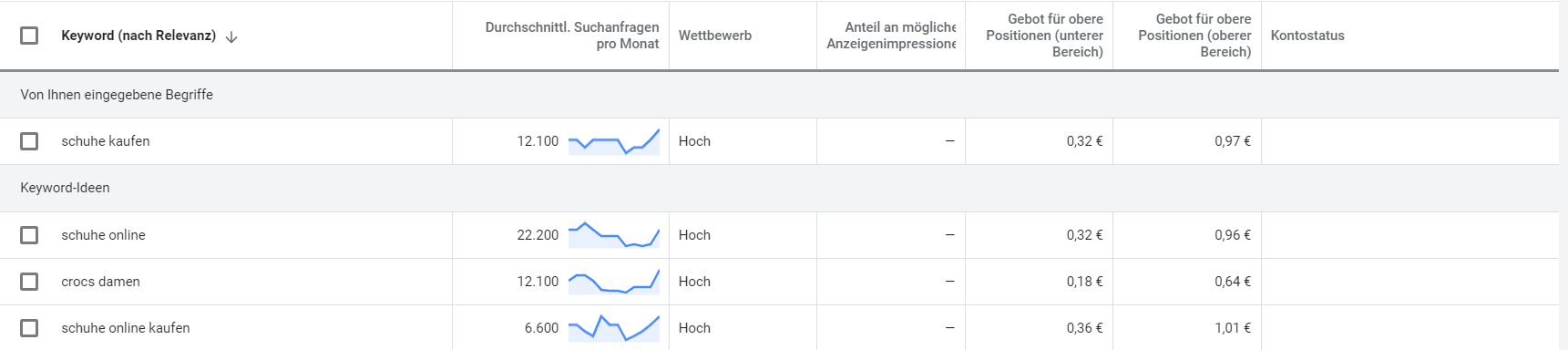Tick the crocs damen checkbox
The width and height of the screenshot is (1568, 350).
pos(29,282)
